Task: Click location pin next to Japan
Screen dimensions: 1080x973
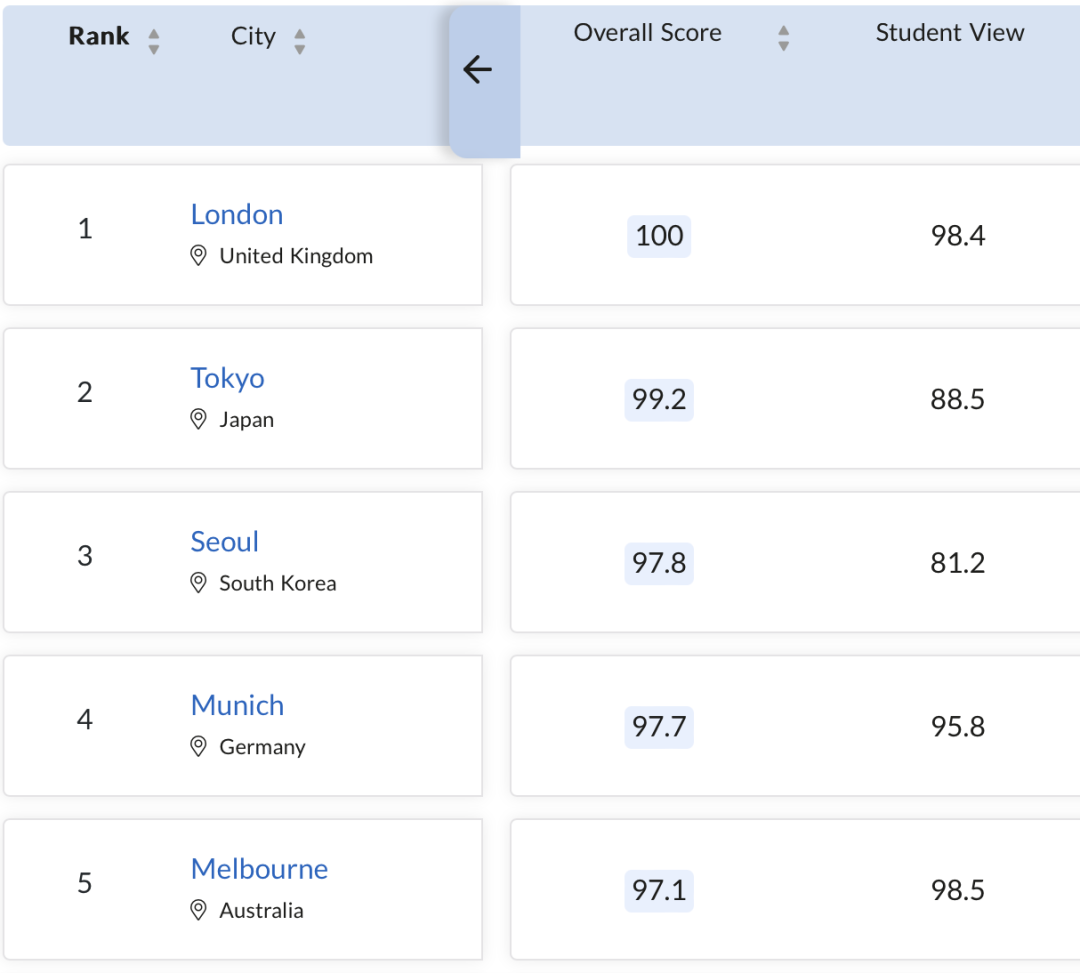Action: (x=198, y=419)
